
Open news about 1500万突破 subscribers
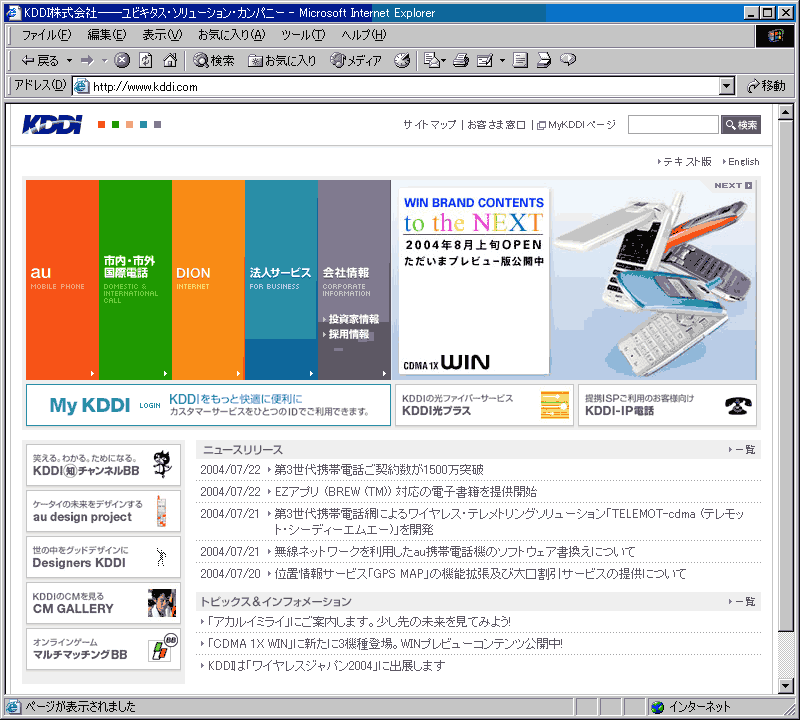pyautogui.click(x=379, y=469)
